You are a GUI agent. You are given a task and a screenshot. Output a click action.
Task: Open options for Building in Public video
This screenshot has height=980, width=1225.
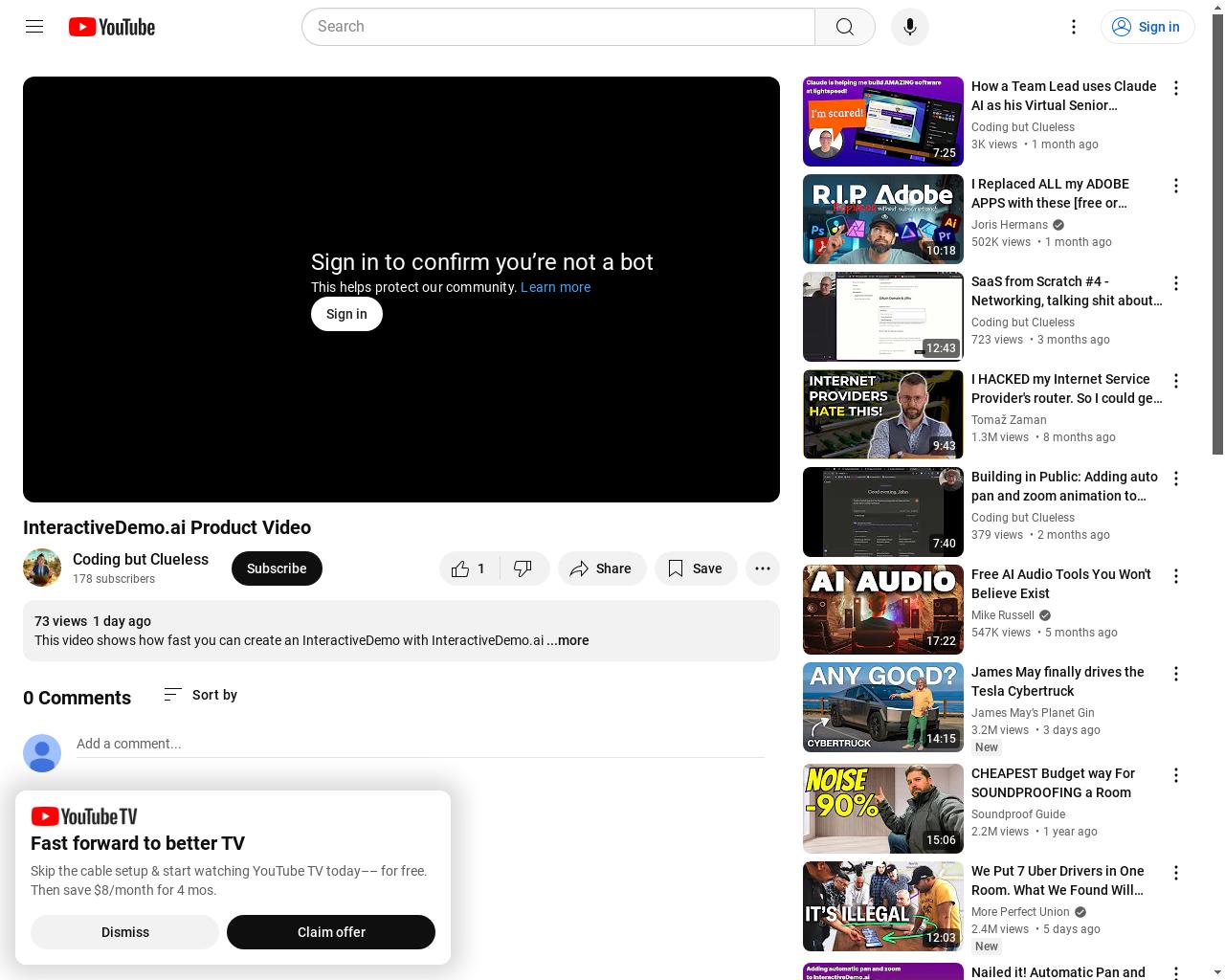coord(1176,479)
